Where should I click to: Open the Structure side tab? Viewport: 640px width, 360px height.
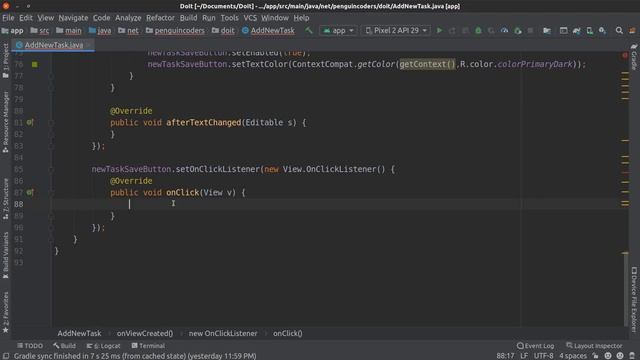point(6,198)
